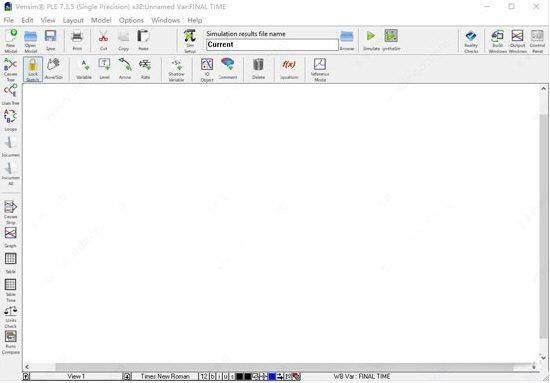550x383 pixels.
Task: Open the View menu
Action: pos(48,20)
